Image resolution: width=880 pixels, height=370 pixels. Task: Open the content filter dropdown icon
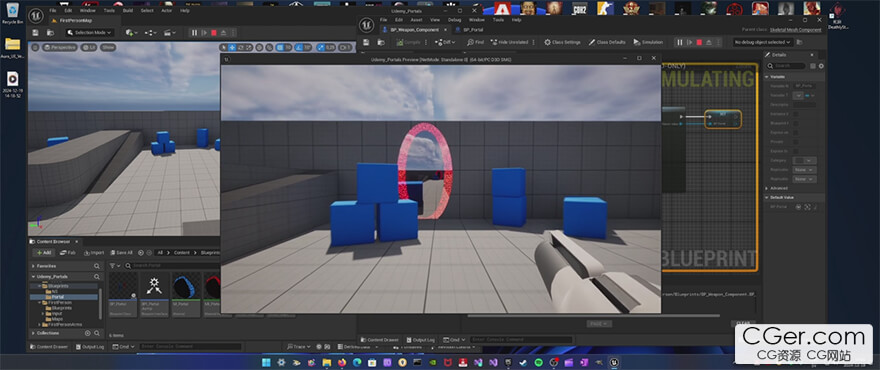tap(114, 266)
